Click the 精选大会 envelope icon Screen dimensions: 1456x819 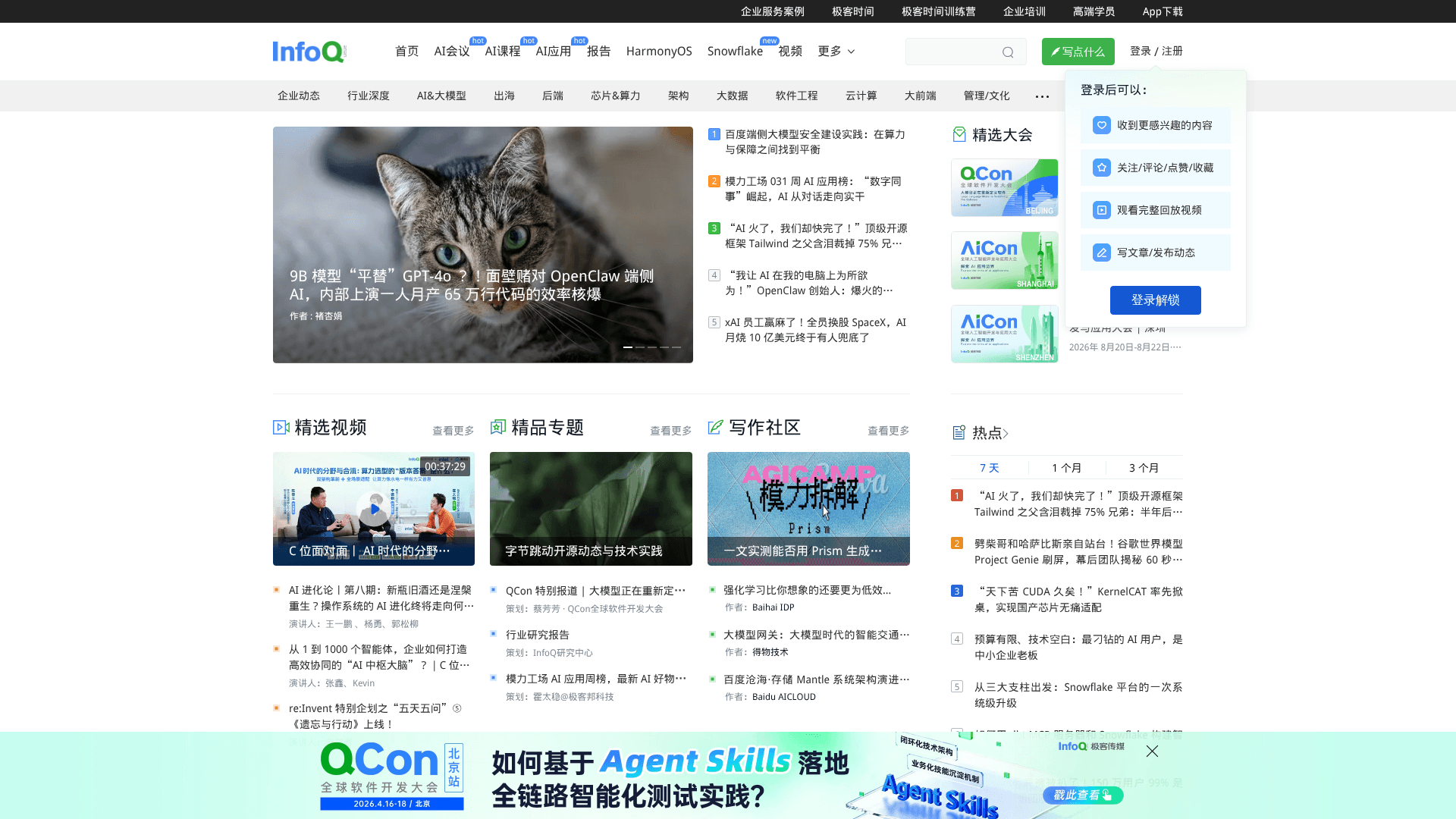[x=959, y=134]
